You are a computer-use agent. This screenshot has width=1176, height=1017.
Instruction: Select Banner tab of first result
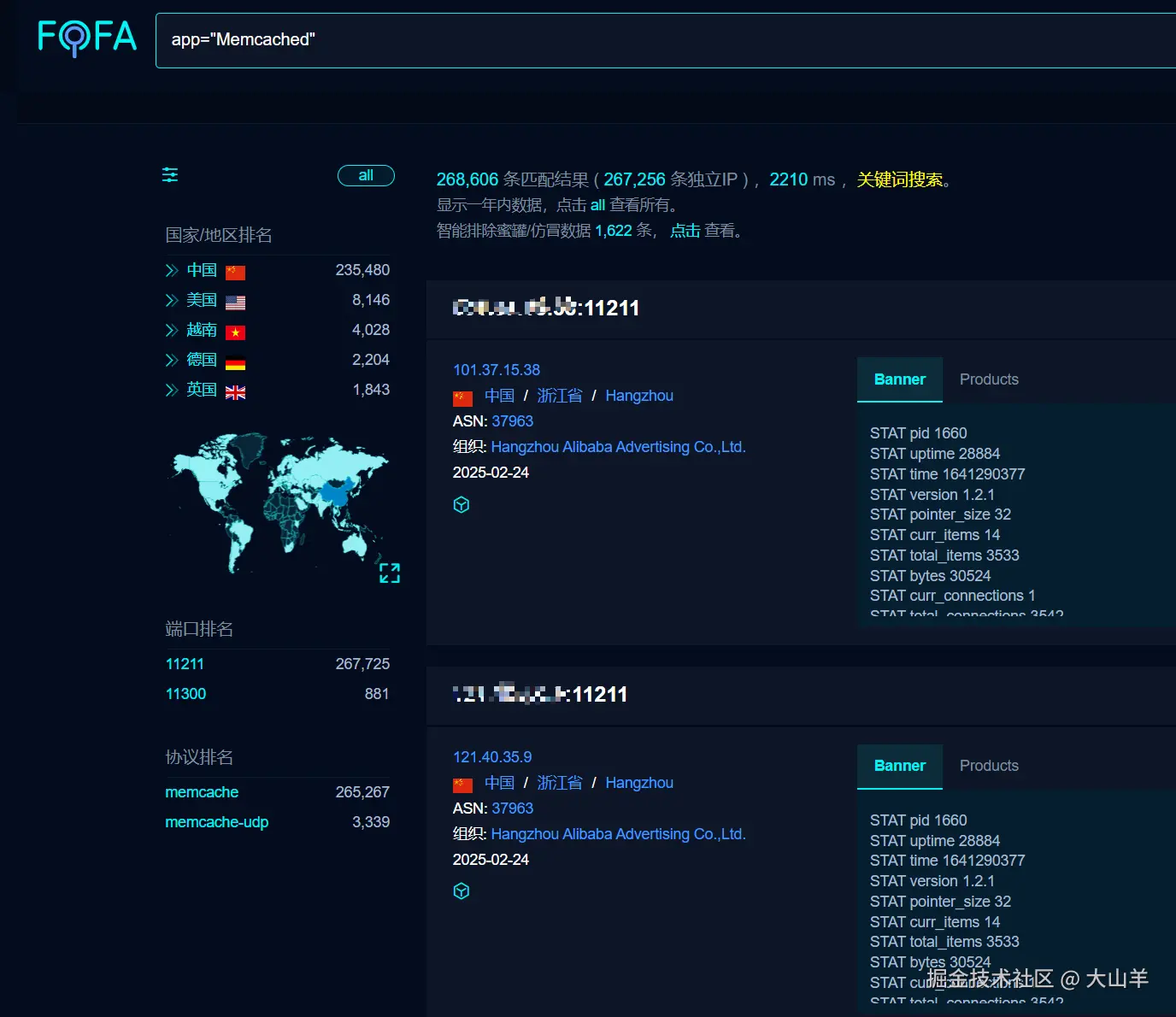tap(900, 379)
